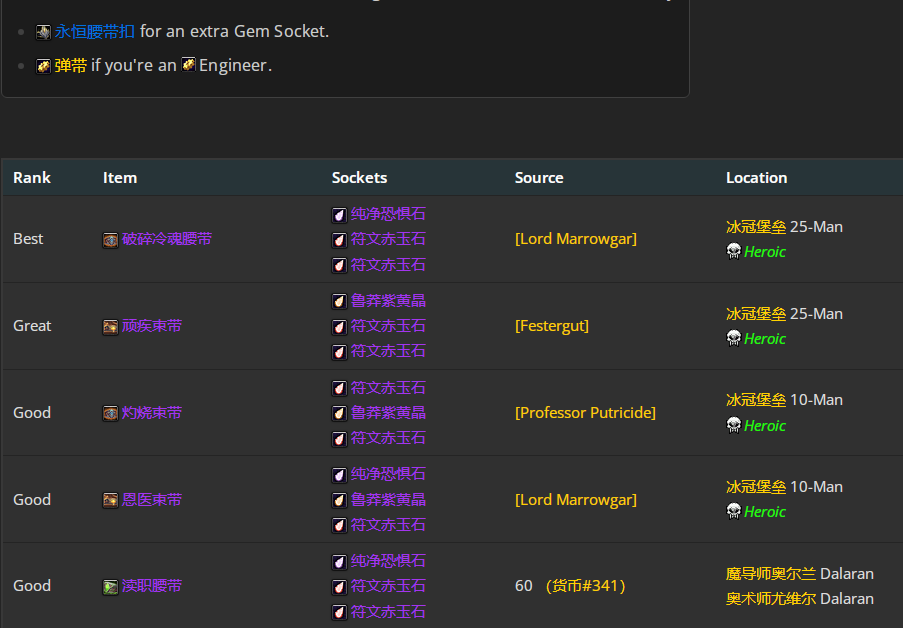This screenshot has width=903, height=628.
Task: Click the 鲁莽紫黄晶 gem icon in the Festergut row
Action: pyautogui.click(x=340, y=301)
